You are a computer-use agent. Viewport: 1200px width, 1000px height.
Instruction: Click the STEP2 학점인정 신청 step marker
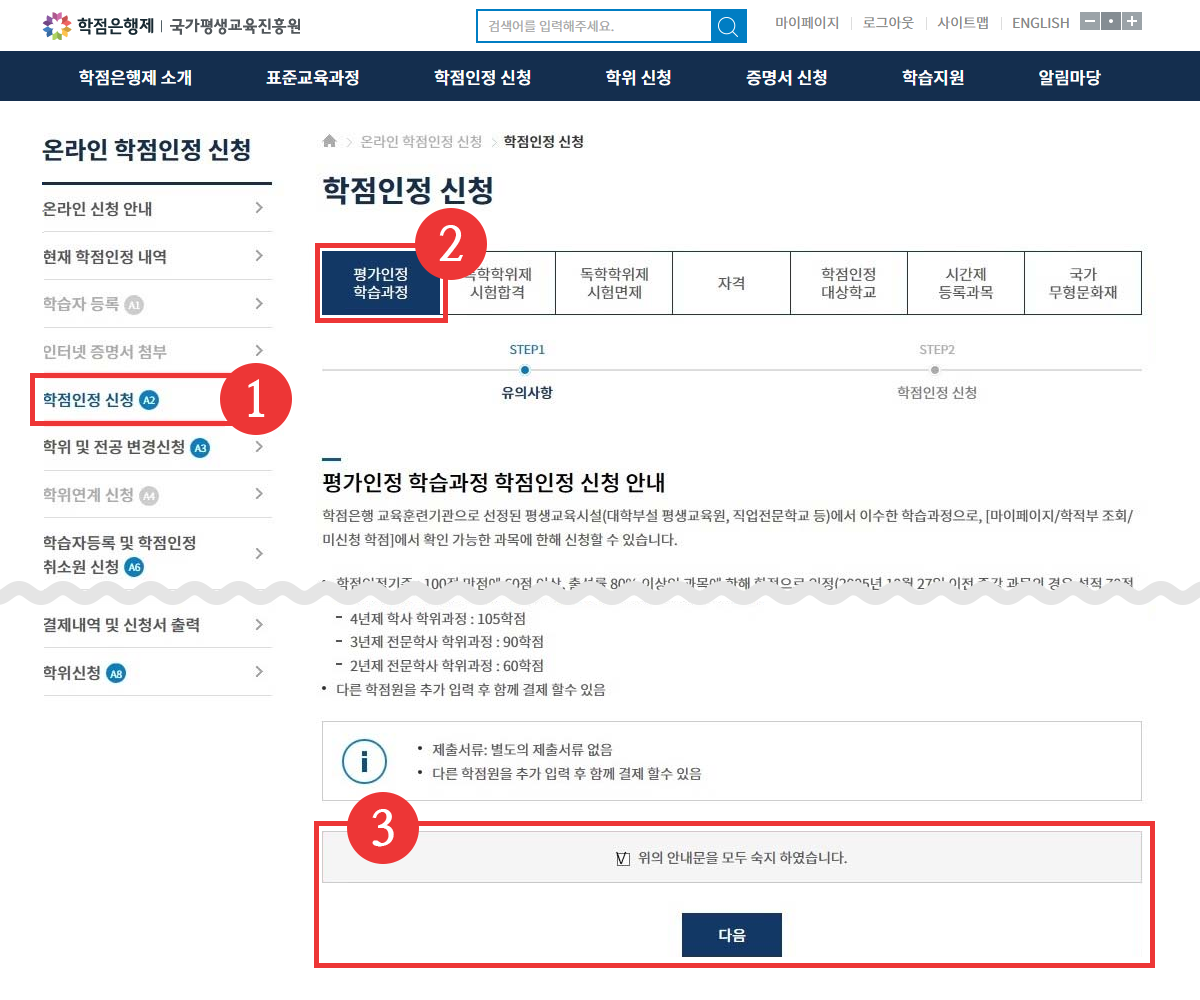click(x=936, y=370)
